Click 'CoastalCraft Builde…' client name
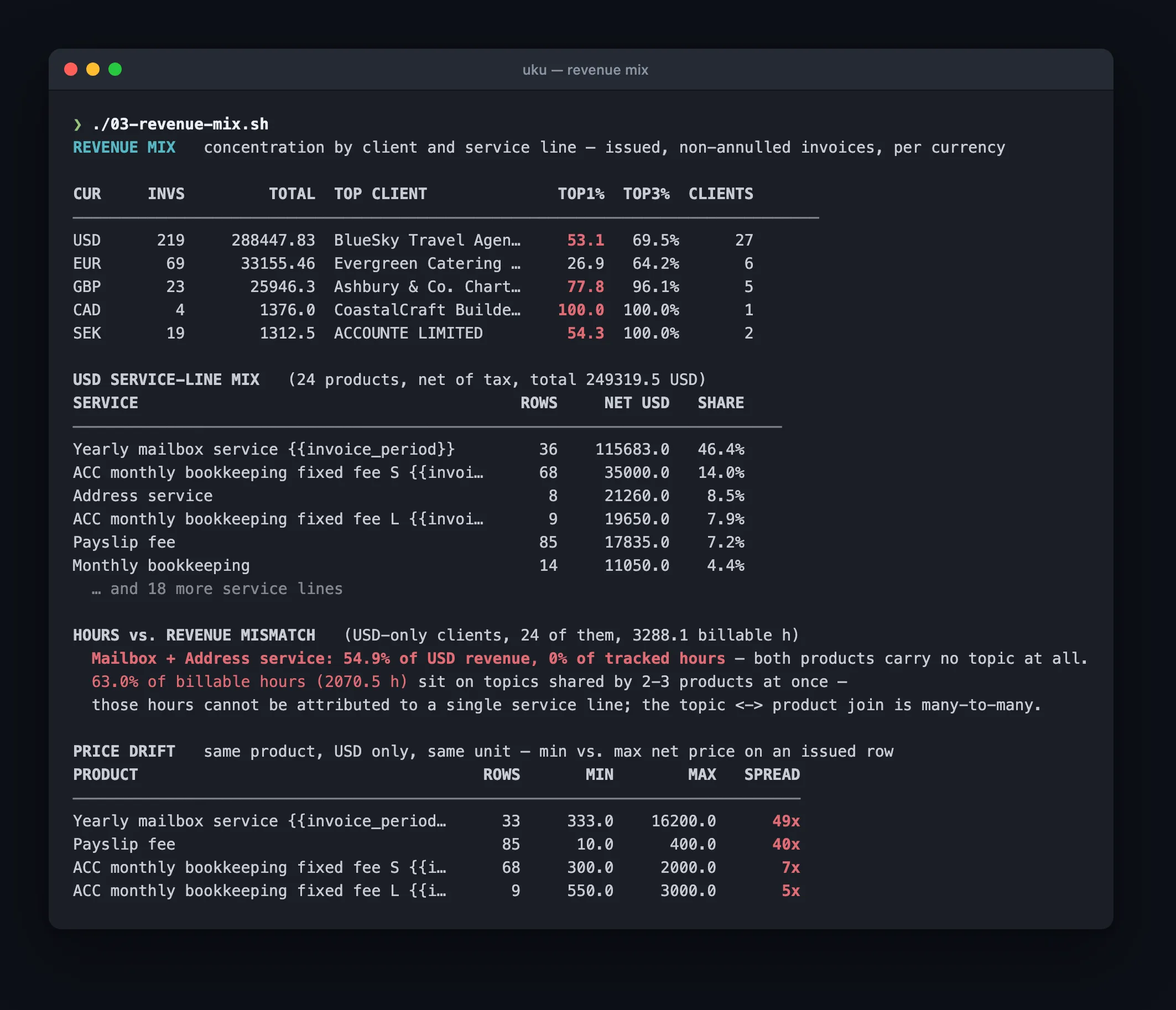Image resolution: width=1176 pixels, height=1010 pixels. click(428, 310)
